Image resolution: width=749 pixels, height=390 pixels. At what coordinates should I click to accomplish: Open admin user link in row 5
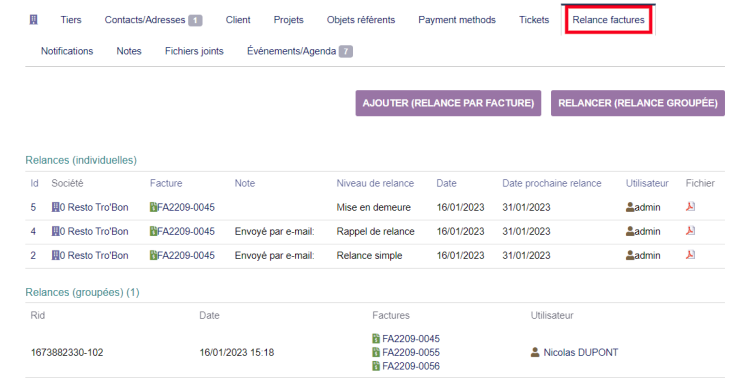647,207
